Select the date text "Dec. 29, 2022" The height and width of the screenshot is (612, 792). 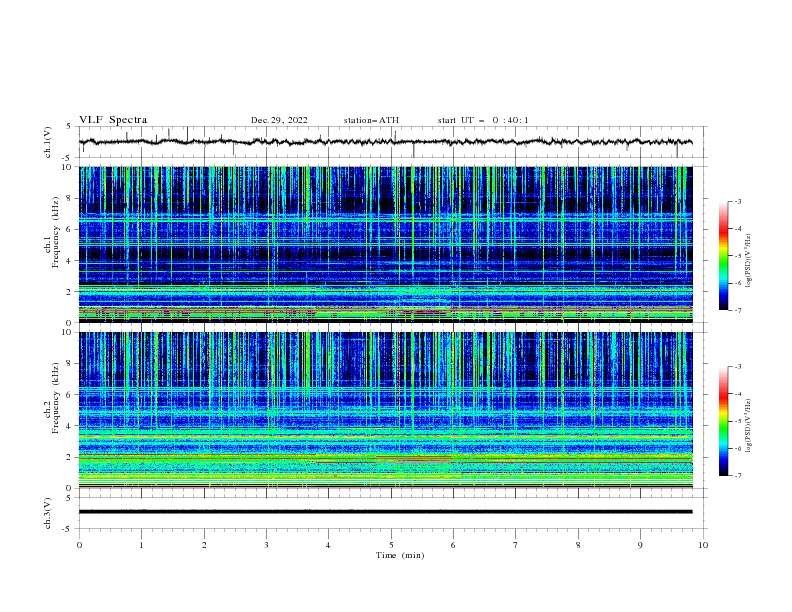(279, 120)
